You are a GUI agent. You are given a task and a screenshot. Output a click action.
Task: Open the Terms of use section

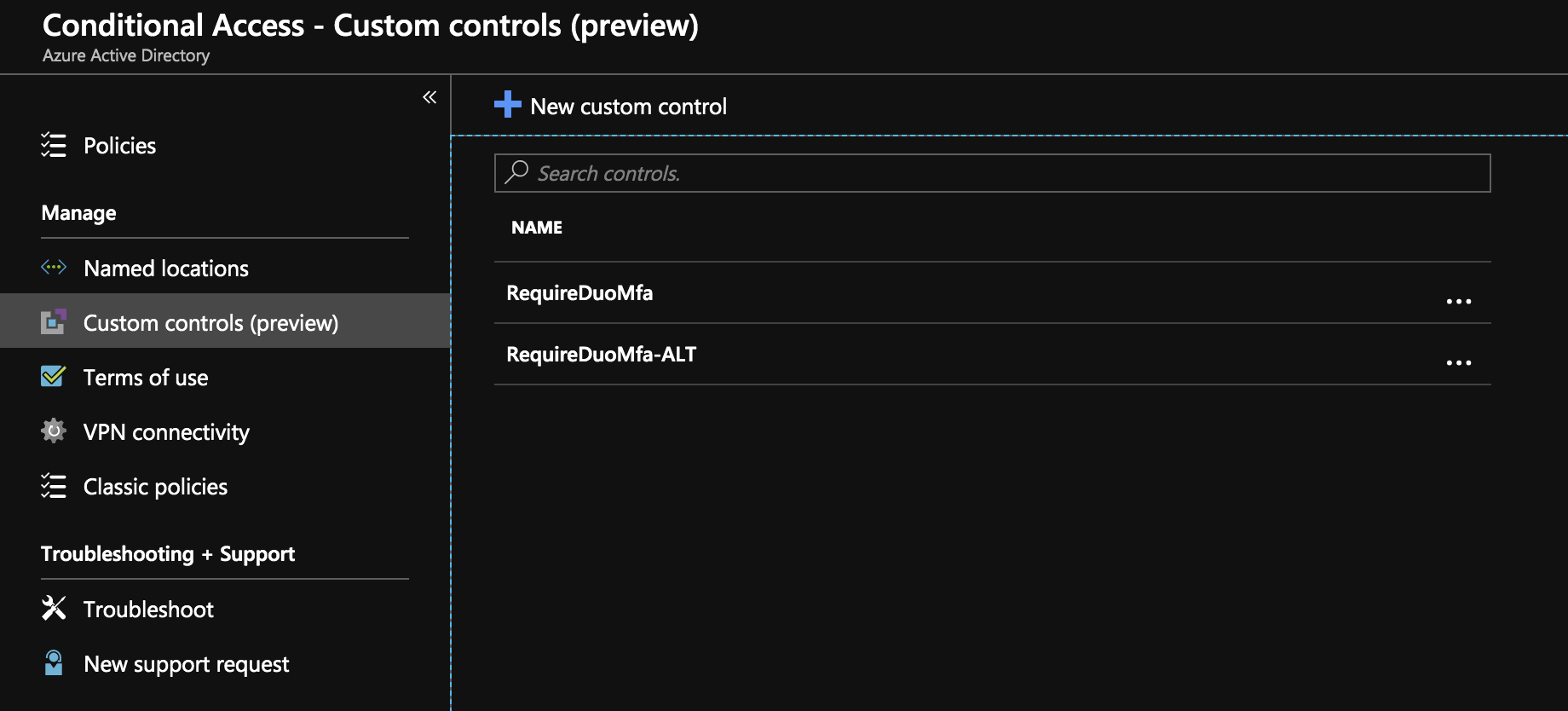pyautogui.click(x=145, y=376)
